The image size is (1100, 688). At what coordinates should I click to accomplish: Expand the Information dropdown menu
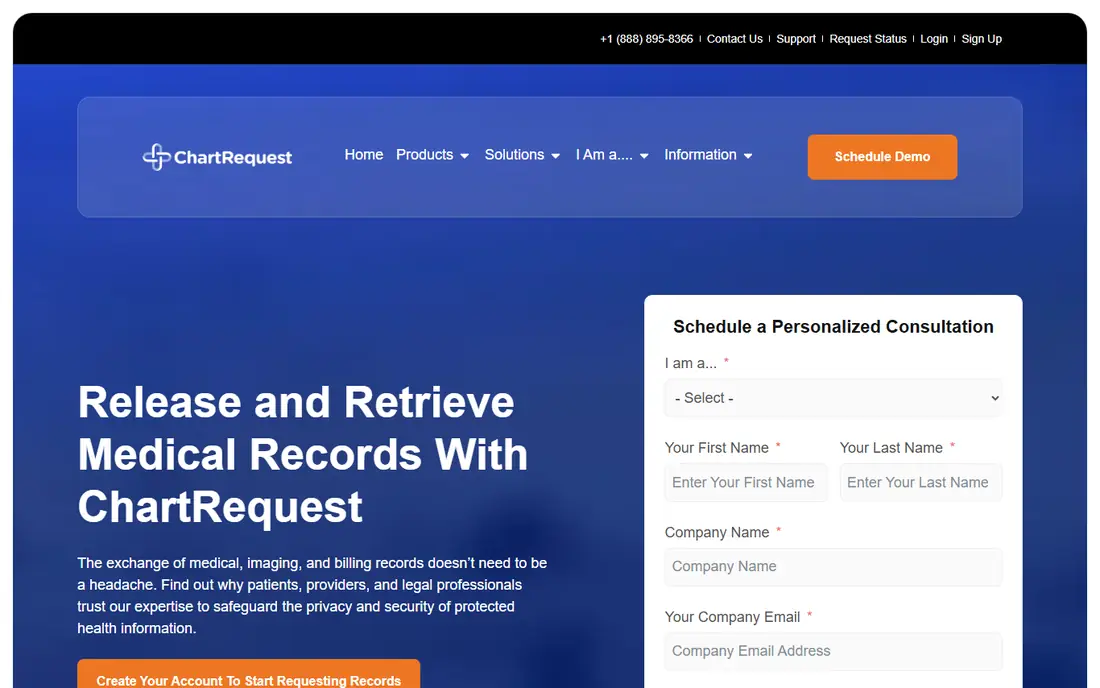pos(708,155)
